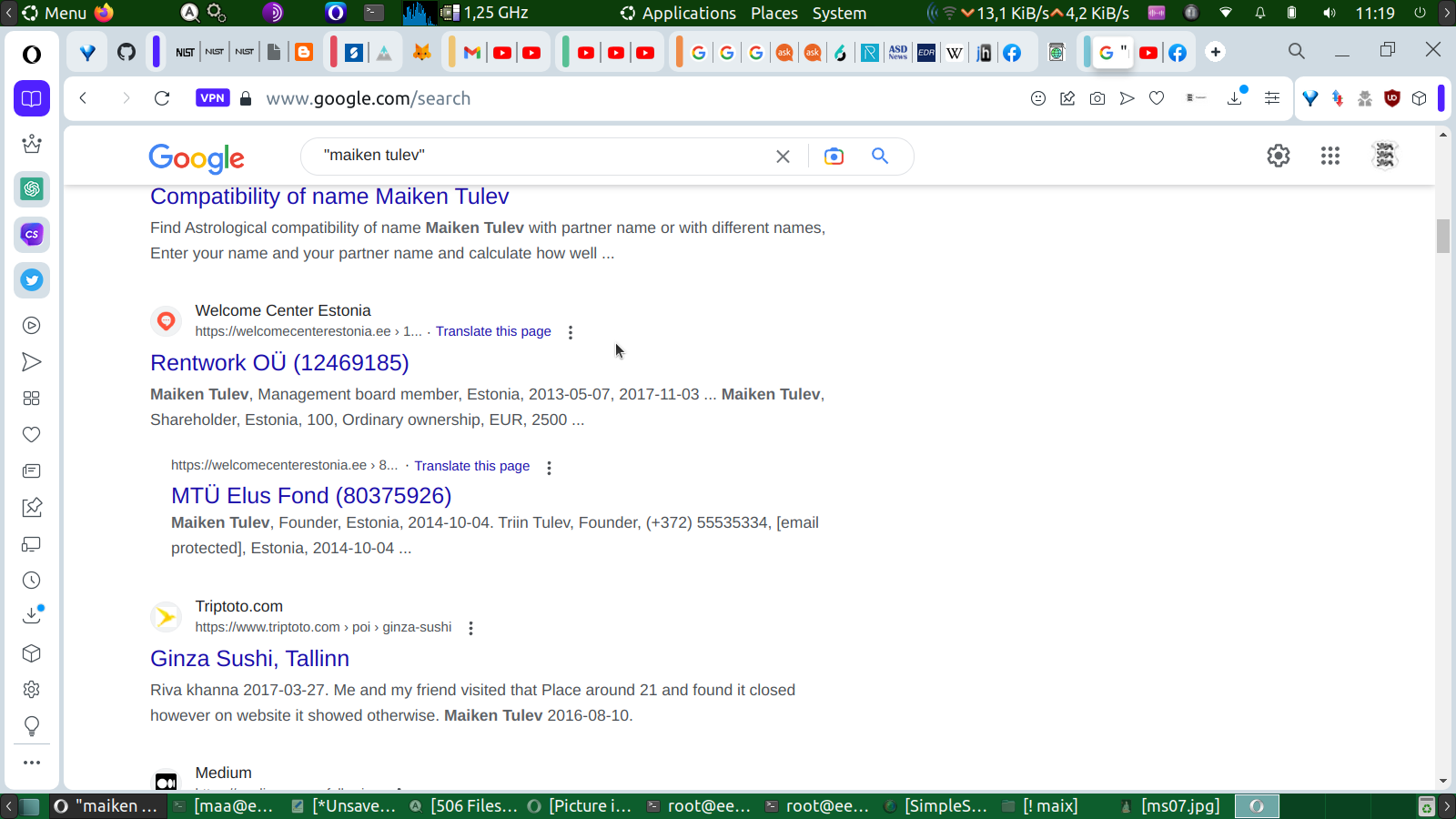Open the uBlock Origin extension icon
1456x819 pixels.
(1391, 98)
